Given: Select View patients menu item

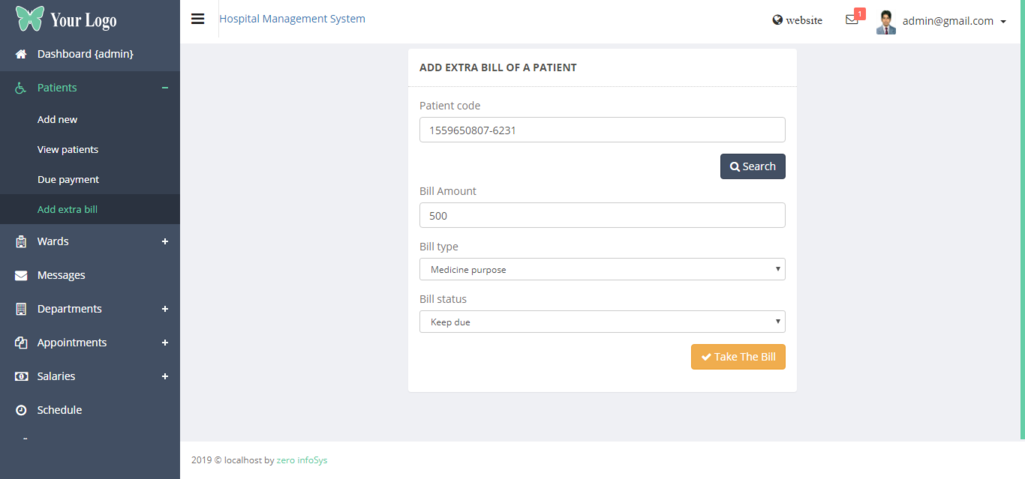Looking at the screenshot, I should click(x=68, y=149).
